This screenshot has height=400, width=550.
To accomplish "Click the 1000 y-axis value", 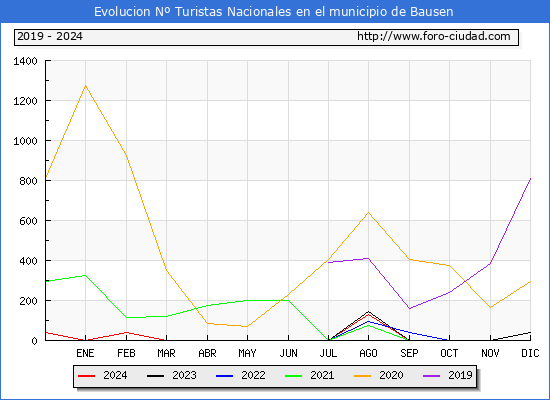I will pyautogui.click(x=25, y=141).
